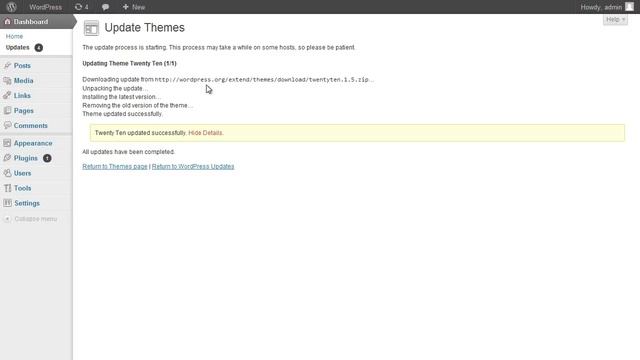Return to WordPress Updates link

coord(193,167)
